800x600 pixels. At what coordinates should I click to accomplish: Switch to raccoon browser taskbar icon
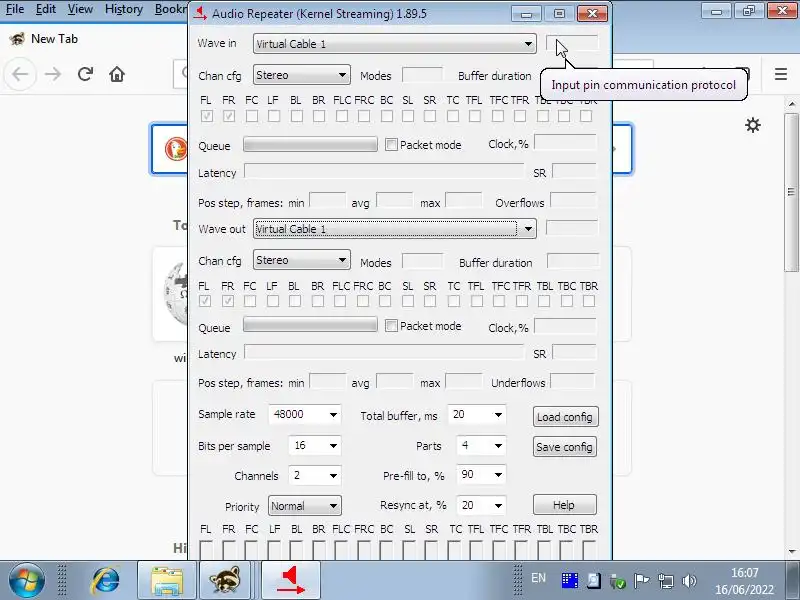coord(224,581)
